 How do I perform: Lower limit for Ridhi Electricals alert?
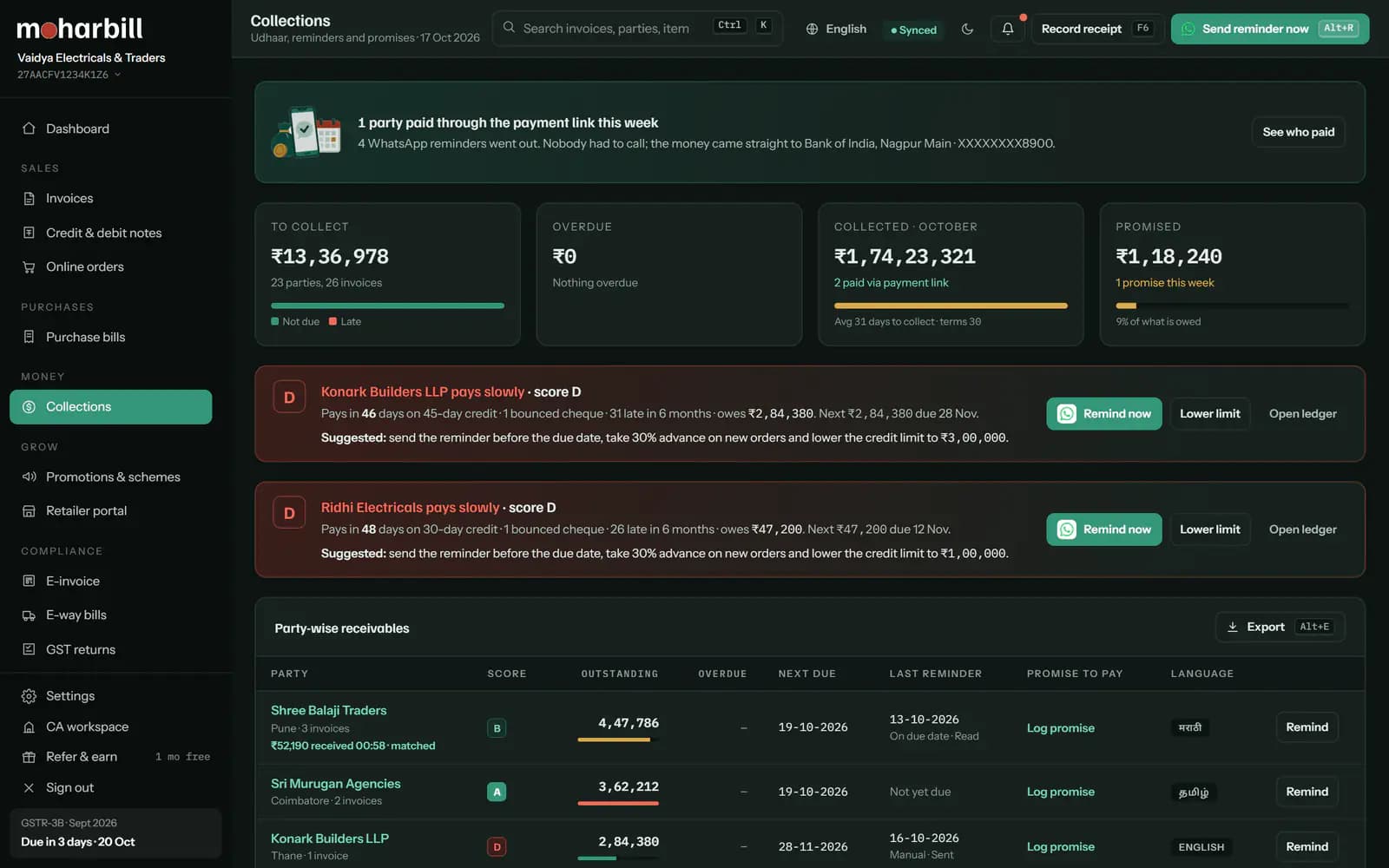(1210, 529)
